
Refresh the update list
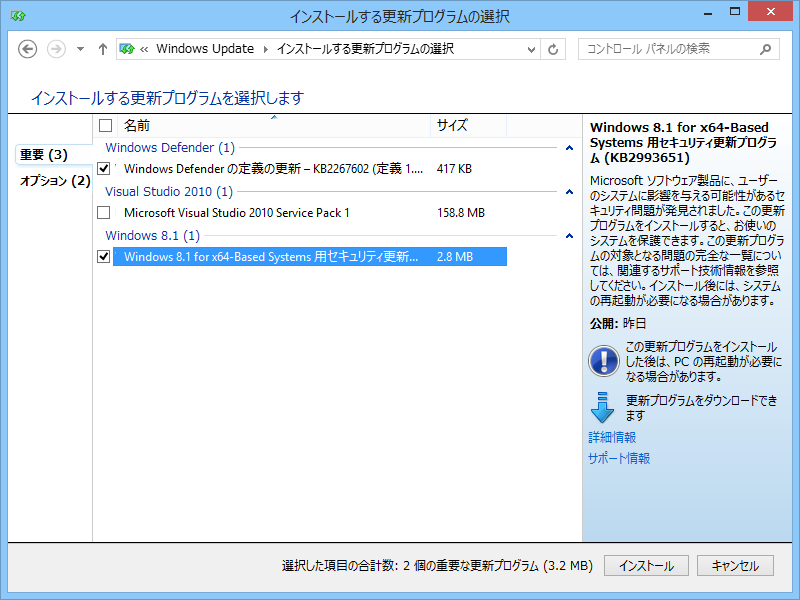tap(553, 48)
